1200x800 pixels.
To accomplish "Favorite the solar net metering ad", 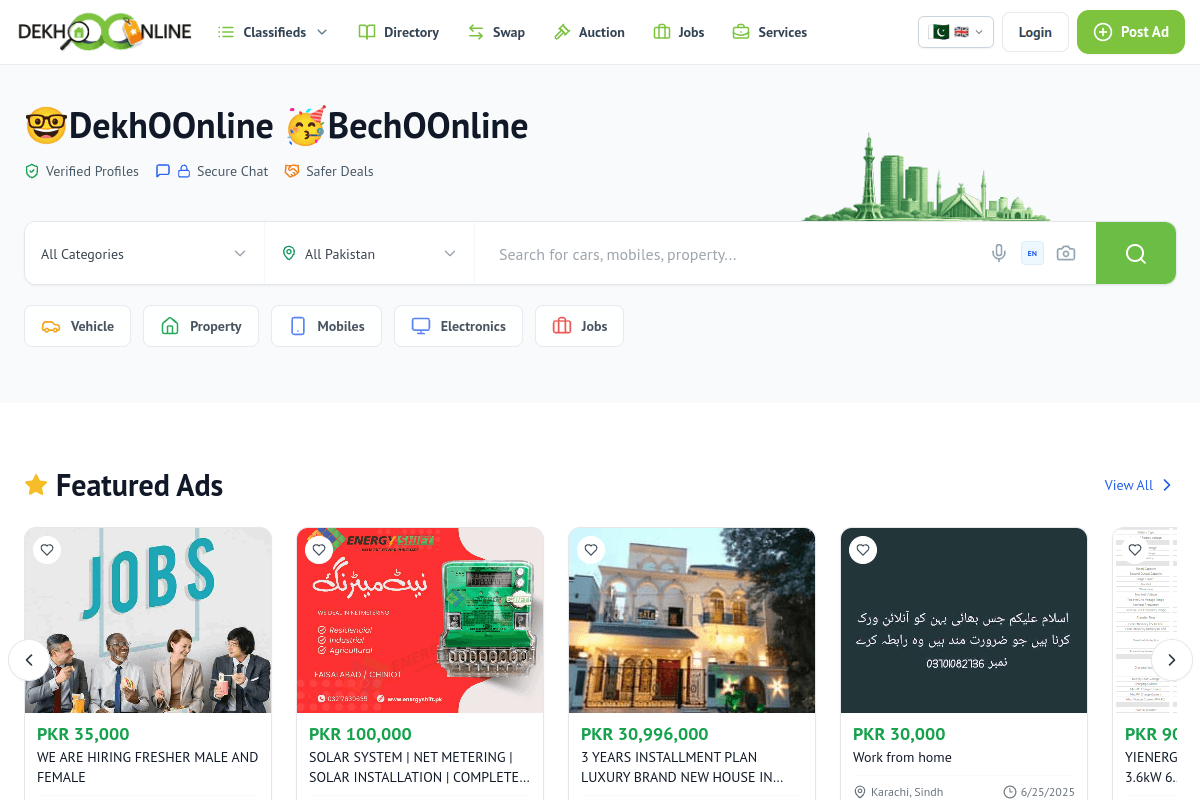I will [319, 549].
